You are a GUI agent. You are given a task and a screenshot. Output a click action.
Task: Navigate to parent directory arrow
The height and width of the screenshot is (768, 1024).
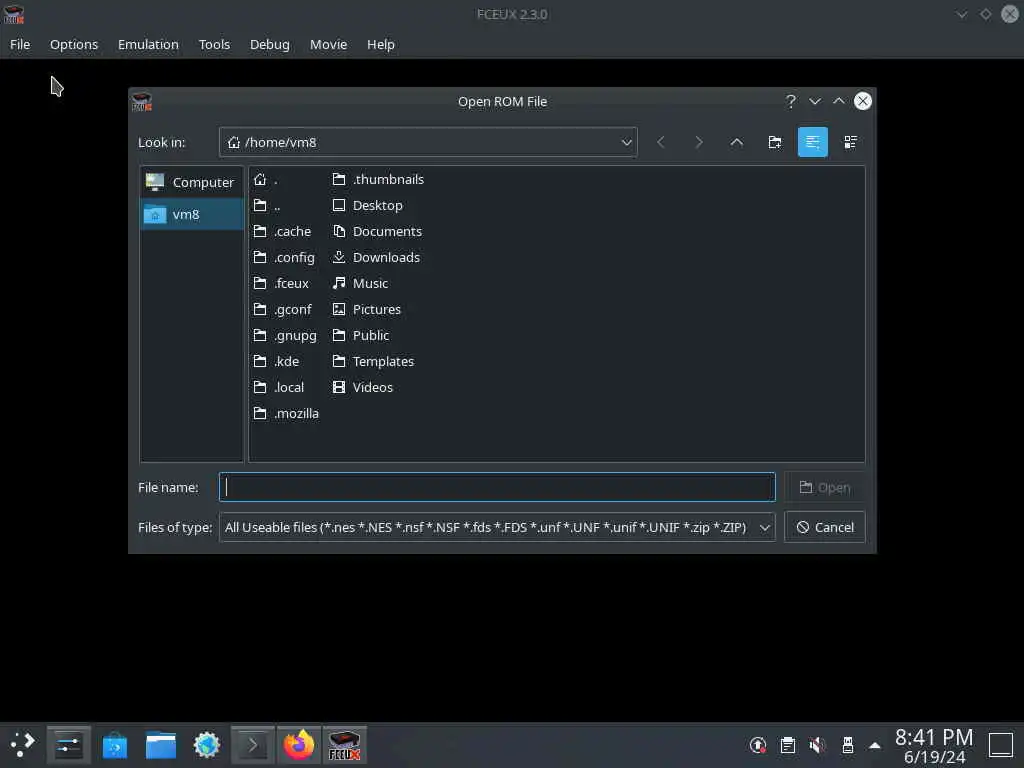click(x=736, y=142)
